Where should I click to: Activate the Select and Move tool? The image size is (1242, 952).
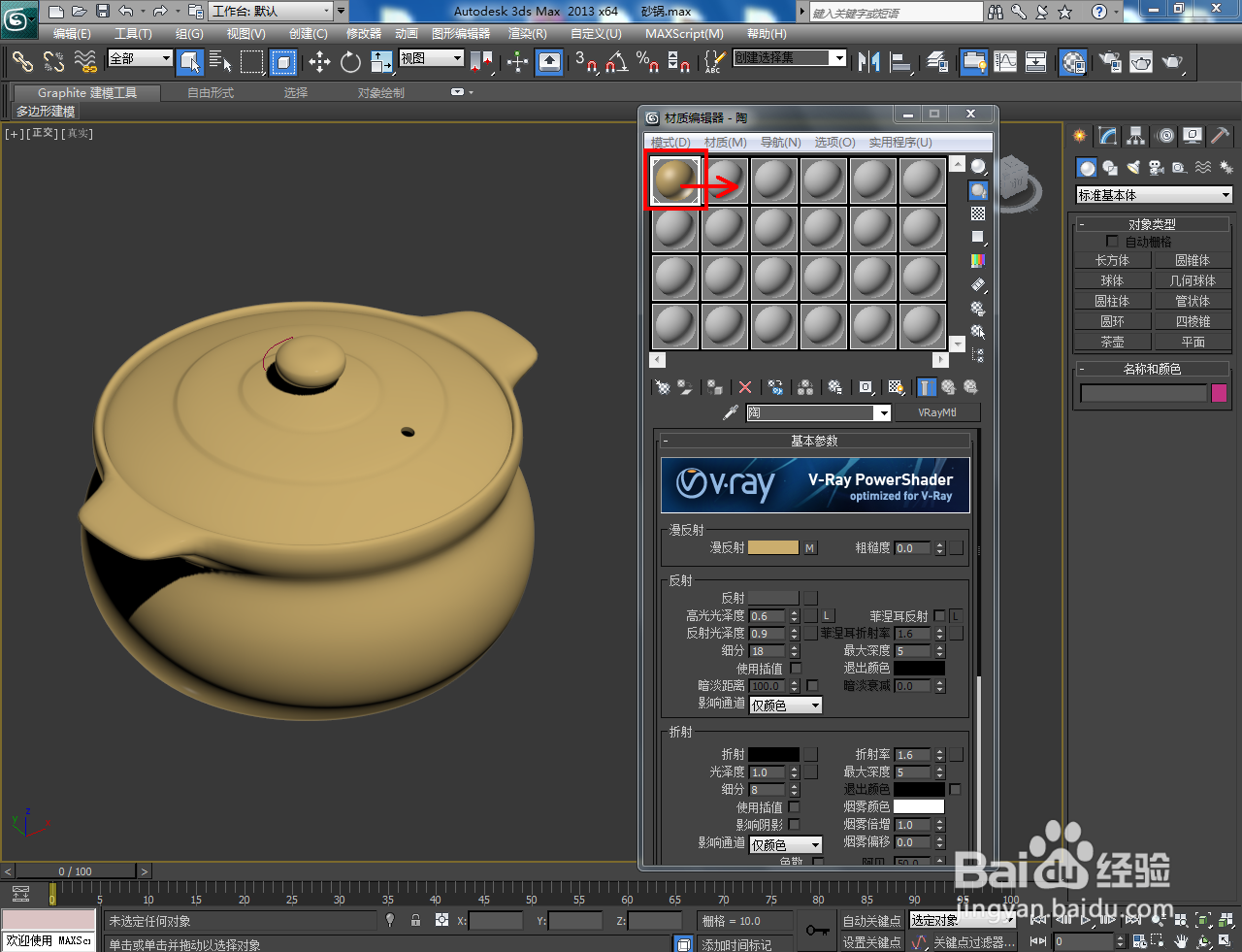[319, 62]
